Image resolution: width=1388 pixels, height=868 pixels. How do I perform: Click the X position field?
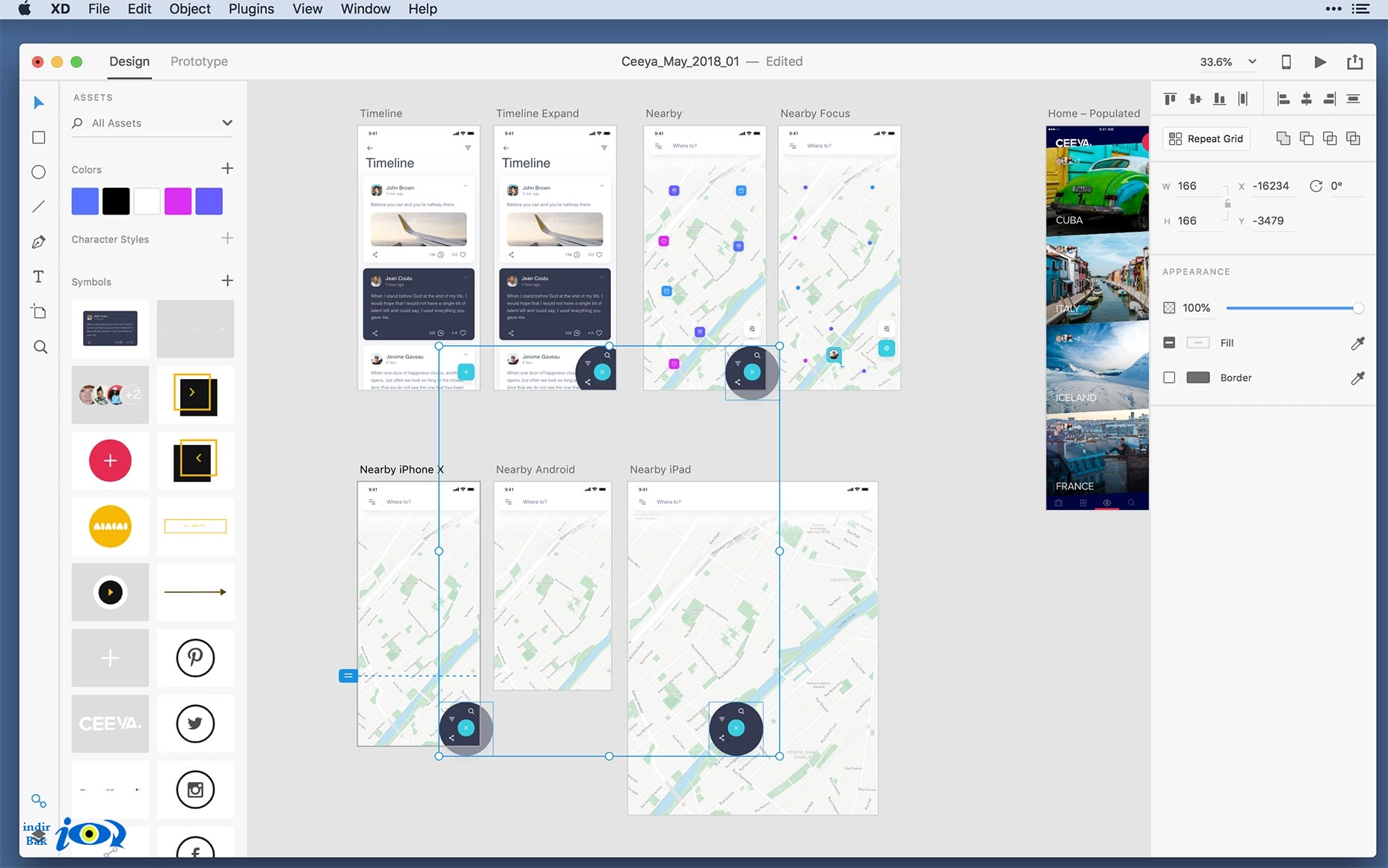tap(1274, 186)
